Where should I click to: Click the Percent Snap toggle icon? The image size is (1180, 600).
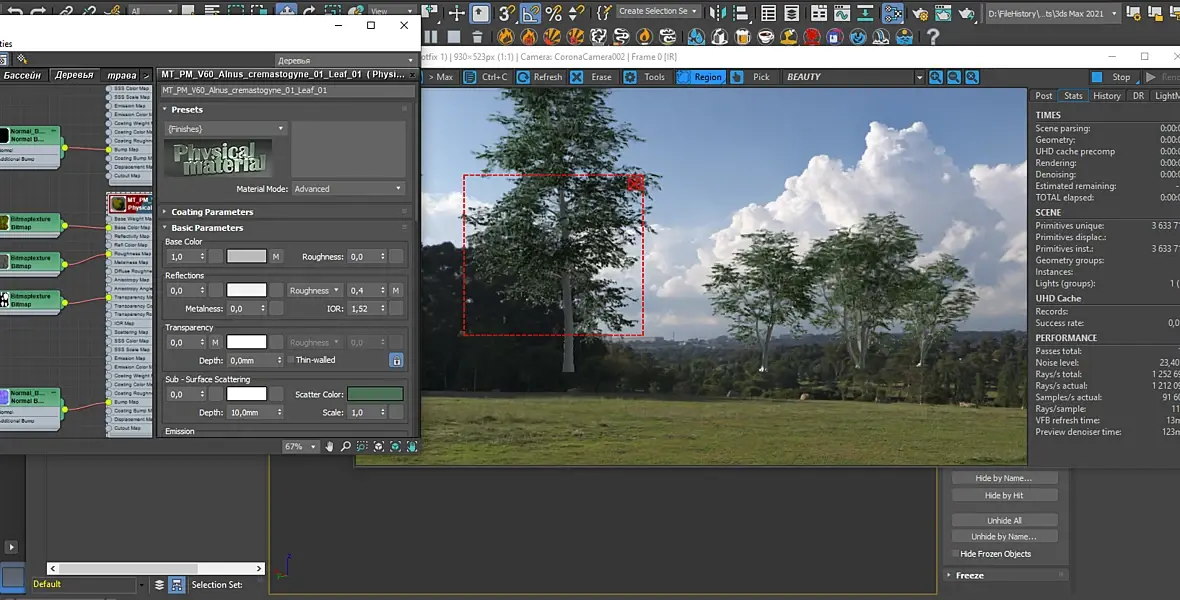click(x=553, y=13)
